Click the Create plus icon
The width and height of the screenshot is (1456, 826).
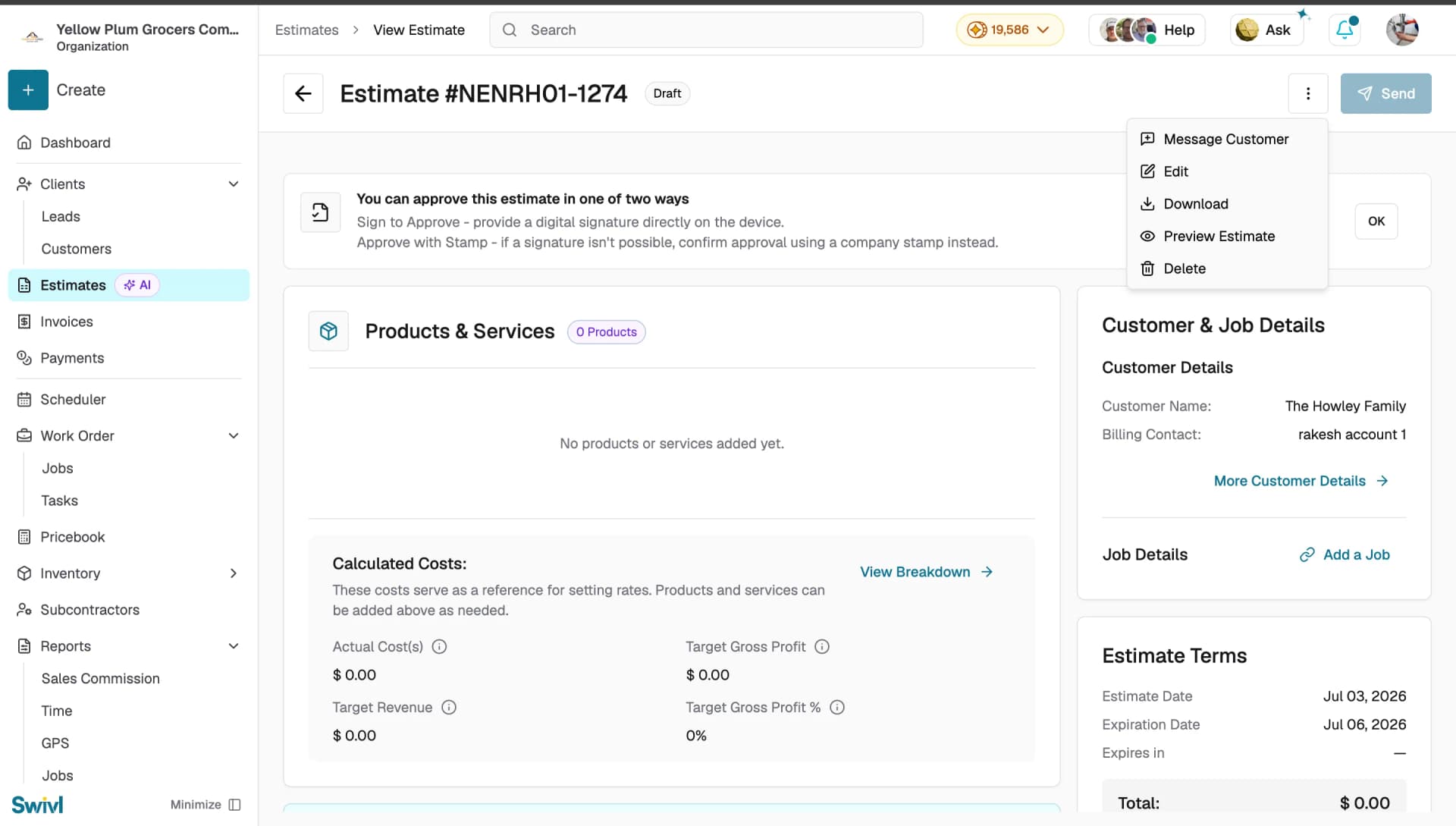[x=28, y=90]
